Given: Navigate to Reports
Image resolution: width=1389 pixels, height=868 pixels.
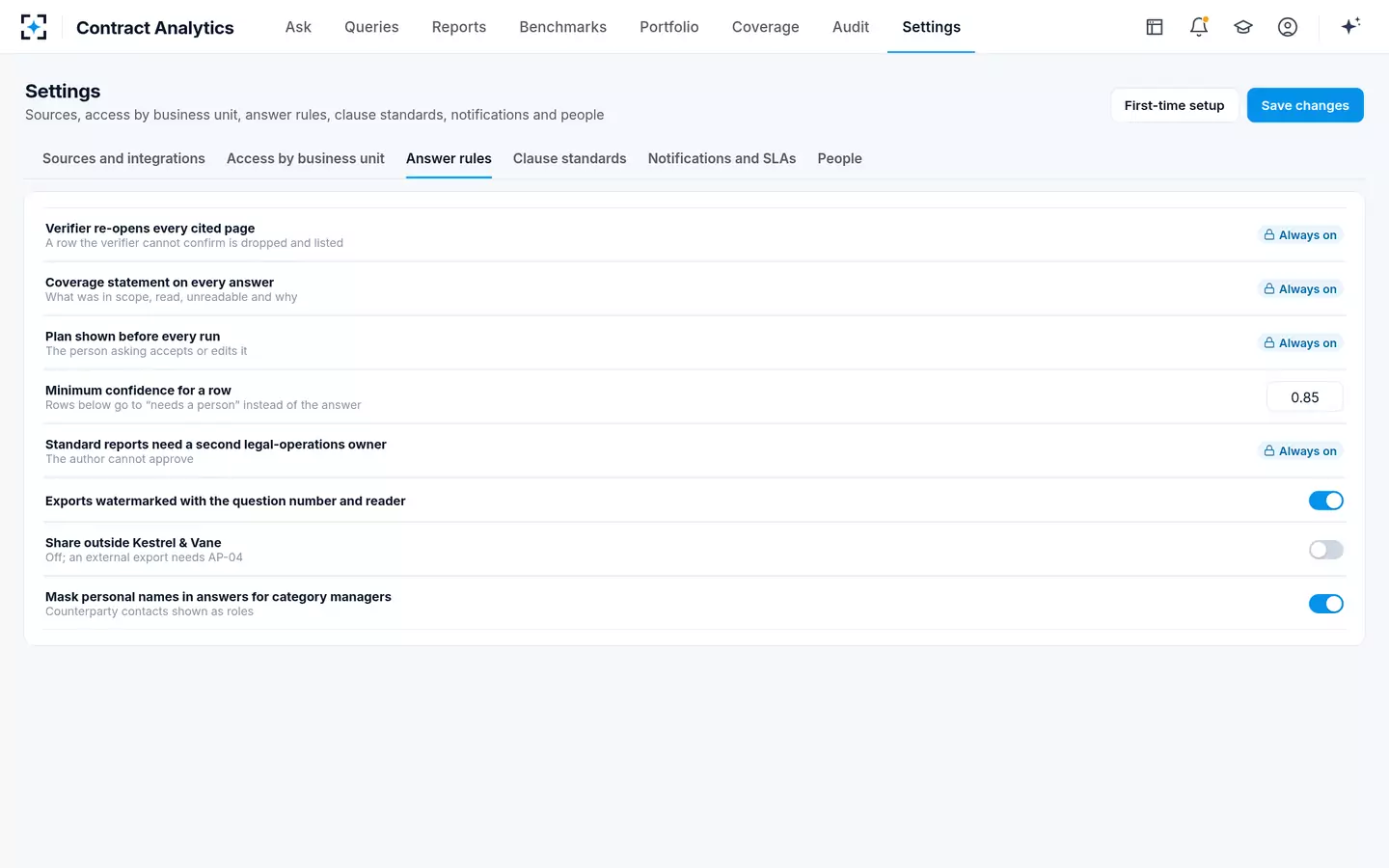Looking at the screenshot, I should pyautogui.click(x=459, y=27).
